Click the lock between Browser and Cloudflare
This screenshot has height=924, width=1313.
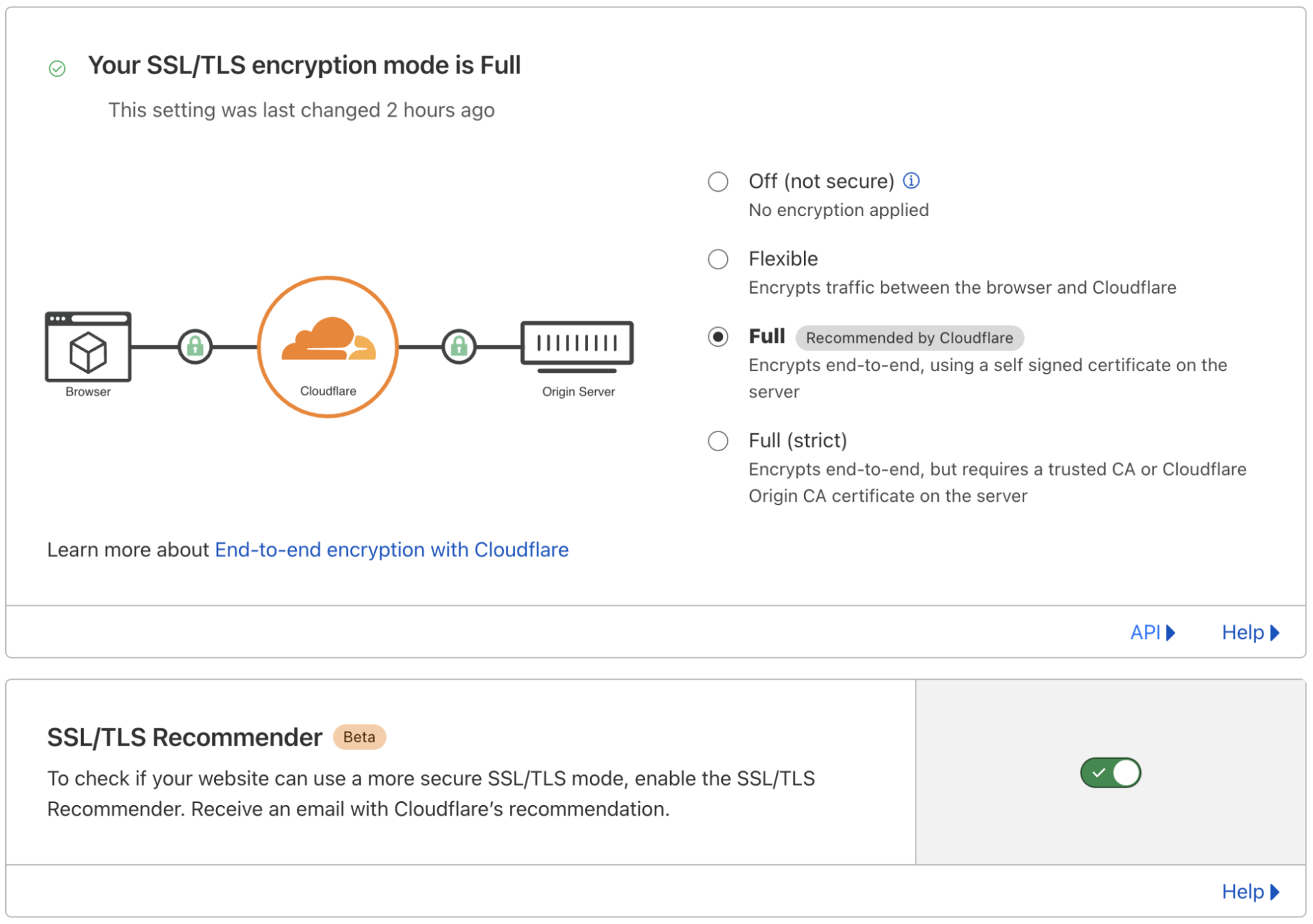point(195,346)
